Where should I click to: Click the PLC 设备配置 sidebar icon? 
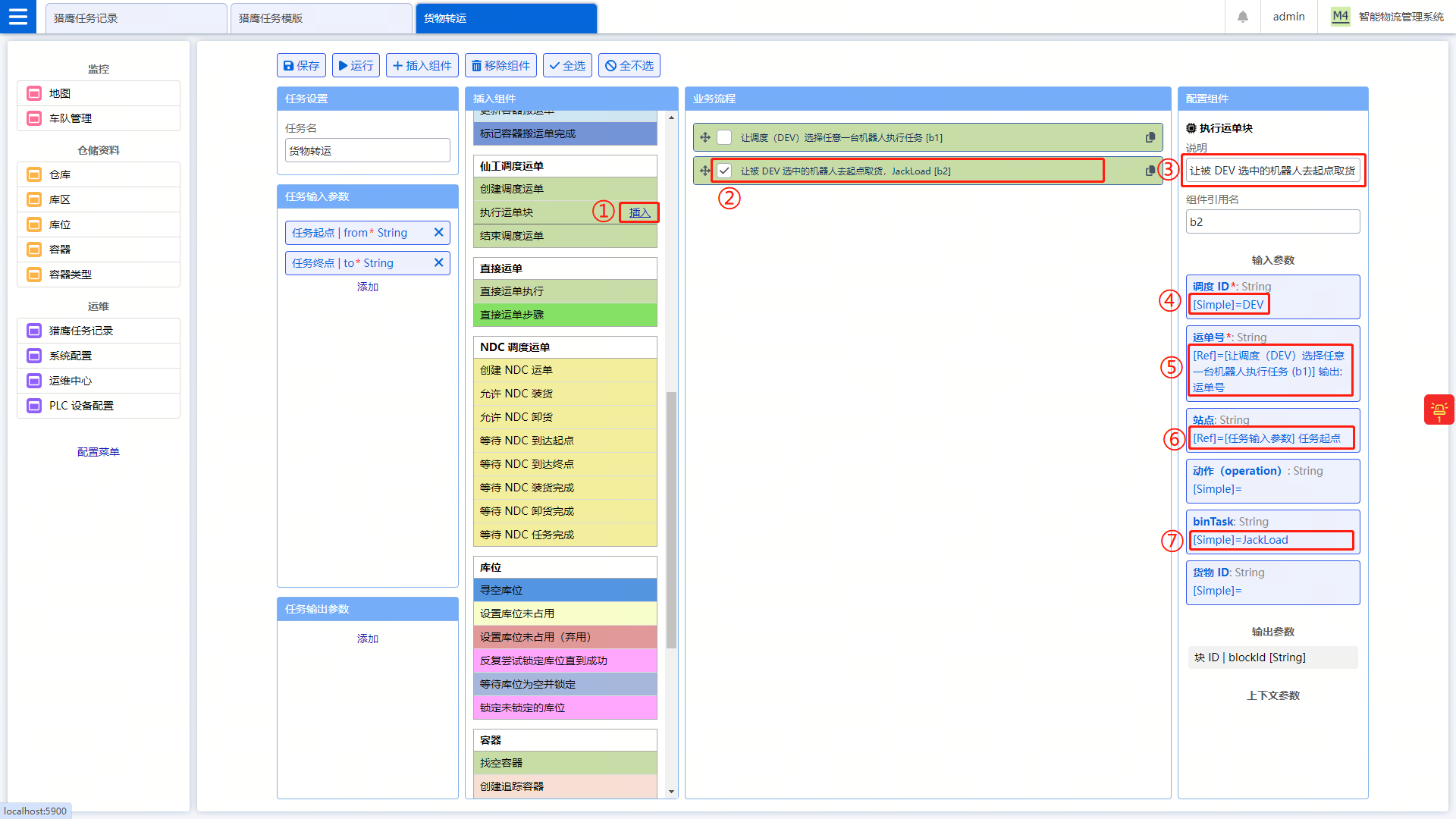coord(34,406)
